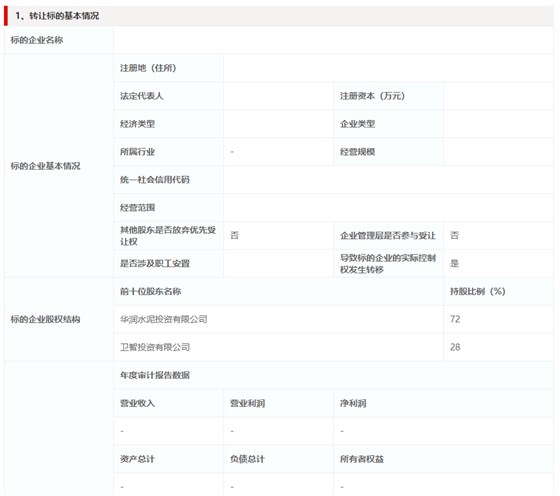Screen dimensions: 560x496
Task: Select the 否 value beside 企业管理层是否参与受让
Action: (x=454, y=235)
